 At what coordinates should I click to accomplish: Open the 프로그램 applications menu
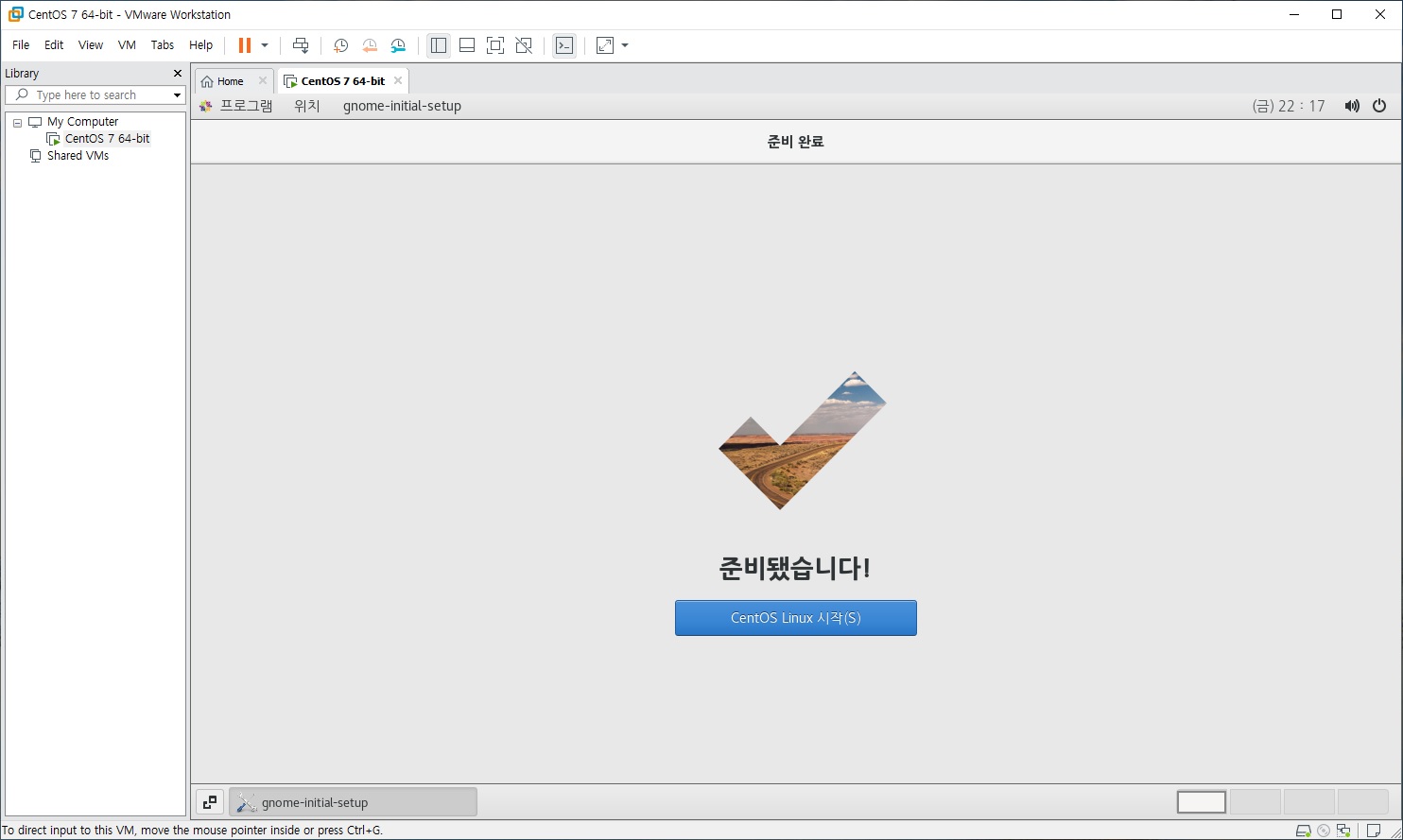point(236,106)
